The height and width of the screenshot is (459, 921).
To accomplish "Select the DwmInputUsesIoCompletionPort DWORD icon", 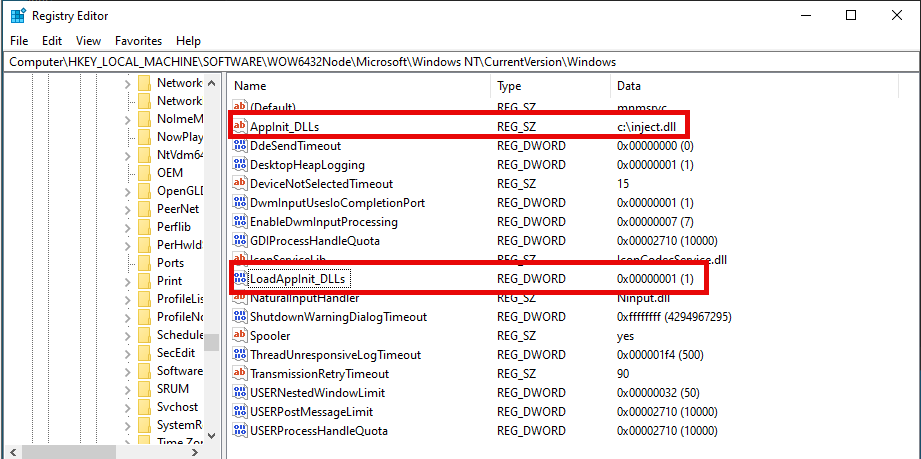I will pyautogui.click(x=240, y=203).
